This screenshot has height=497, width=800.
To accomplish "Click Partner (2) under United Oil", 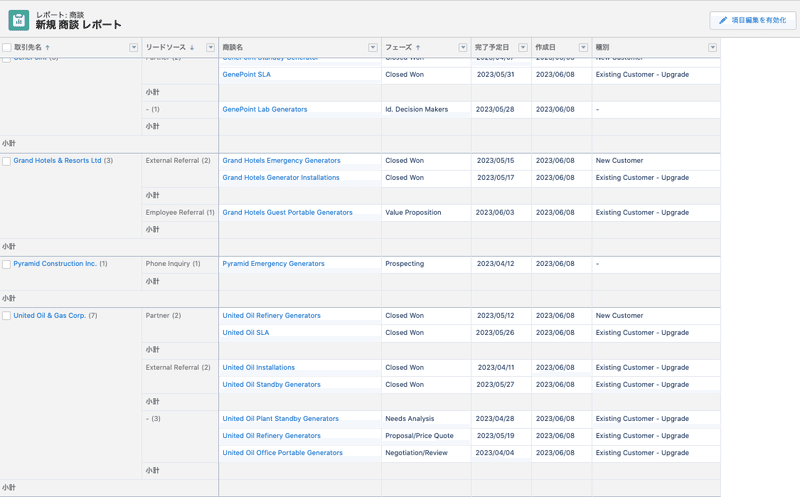I will 163,316.
